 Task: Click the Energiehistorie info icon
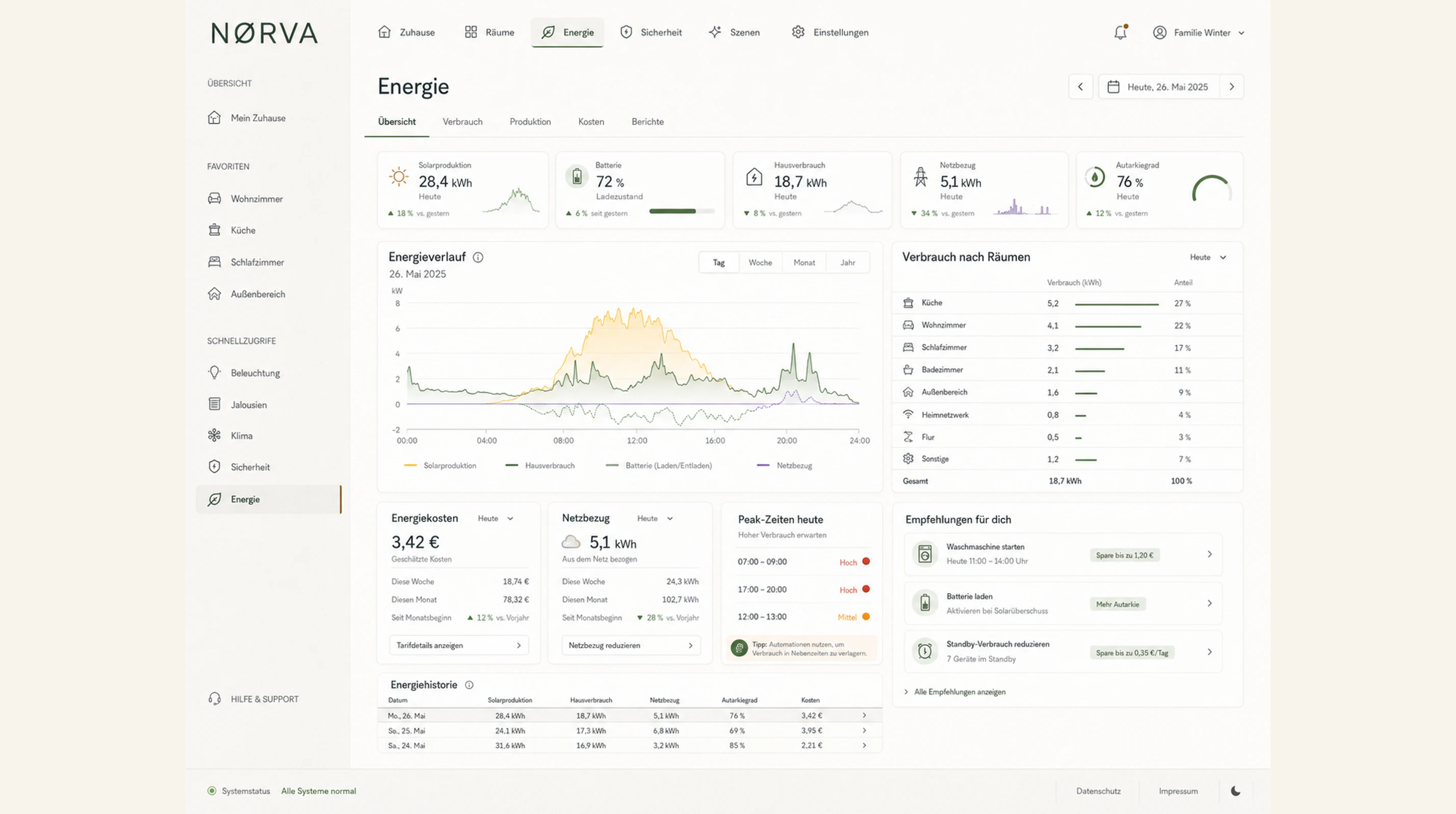469,684
